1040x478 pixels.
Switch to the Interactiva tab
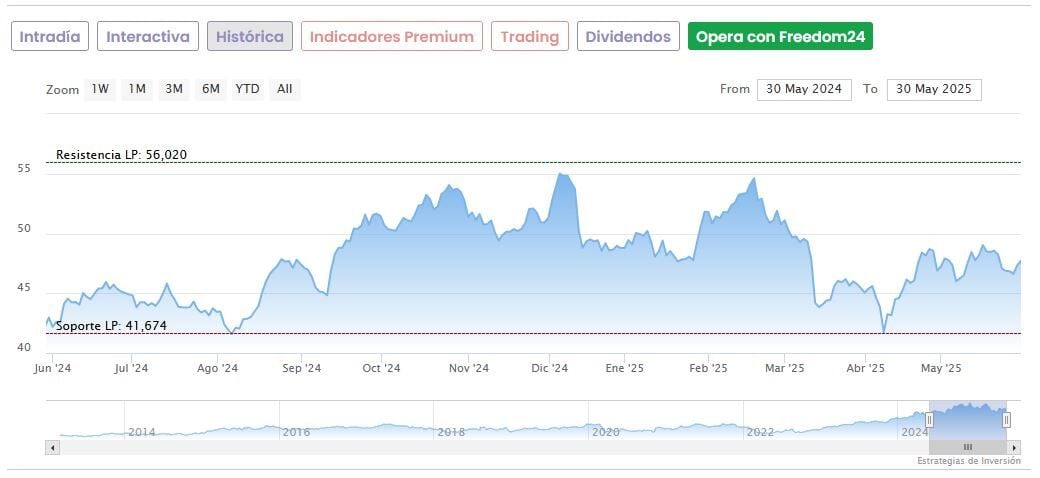(x=148, y=37)
